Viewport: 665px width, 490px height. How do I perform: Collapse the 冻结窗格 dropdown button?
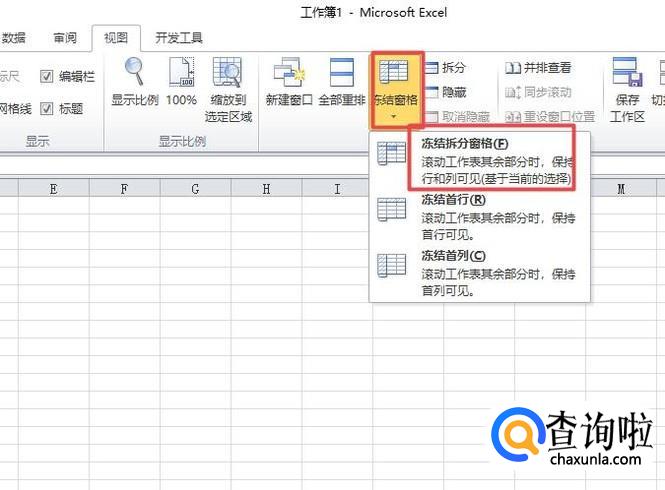[x=394, y=90]
